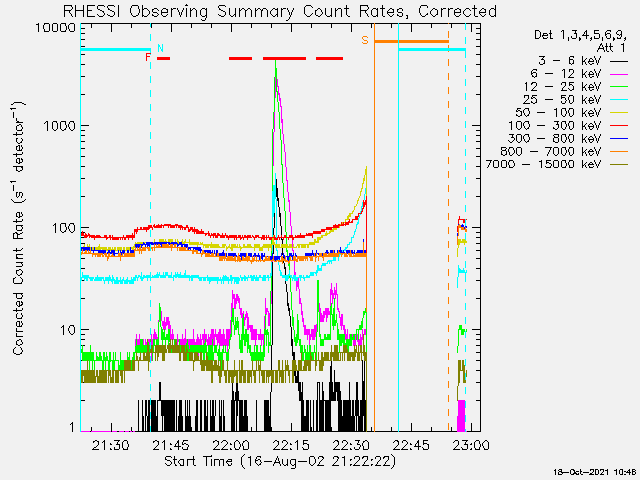Image resolution: width=640 pixels, height=480 pixels.
Task: Click the orange 'S' SAA flag marker
Action: [365, 40]
